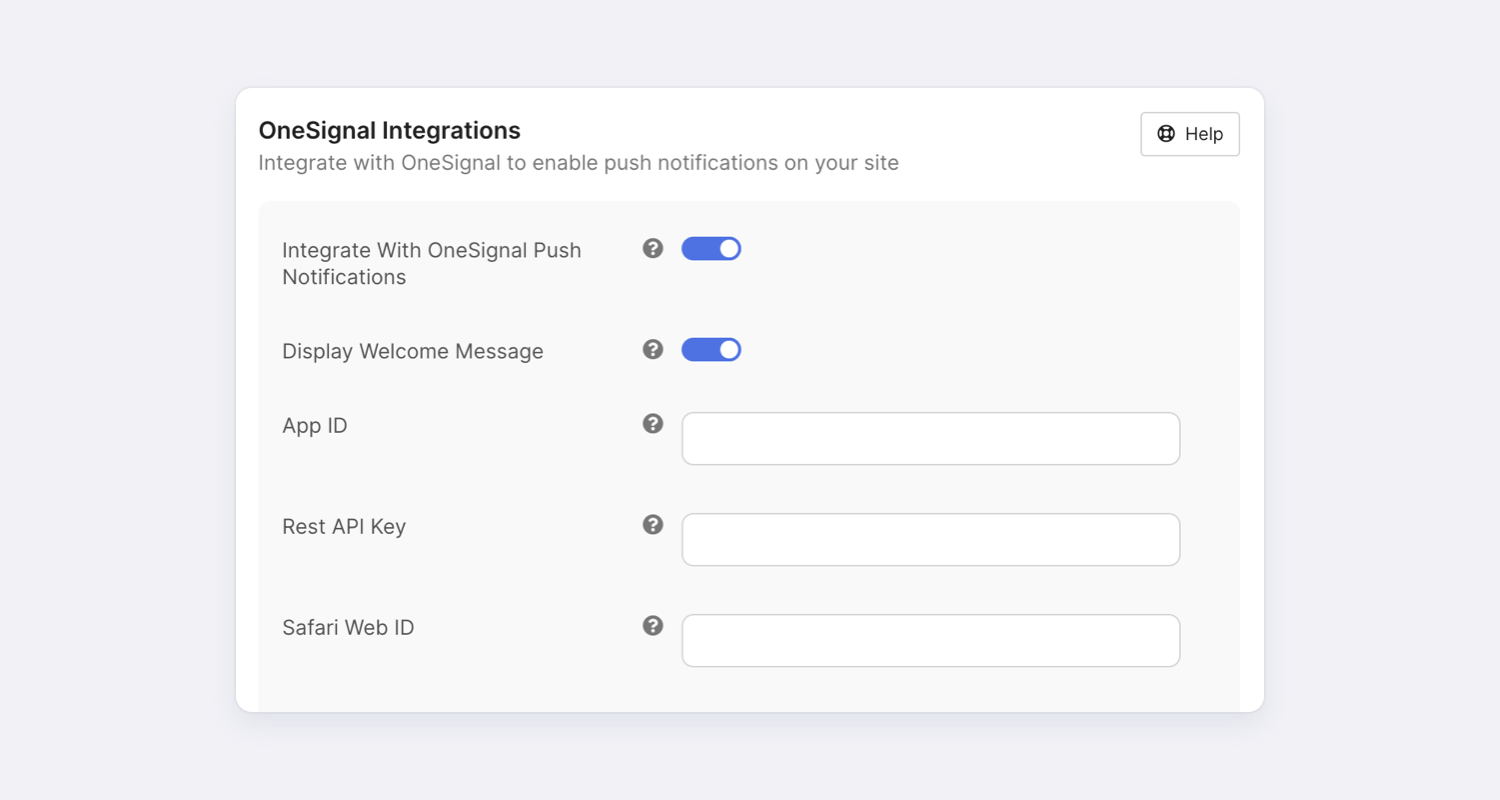Click the "OneSignal Integrations" heading
Screen dimensions: 1500x800
(x=389, y=131)
